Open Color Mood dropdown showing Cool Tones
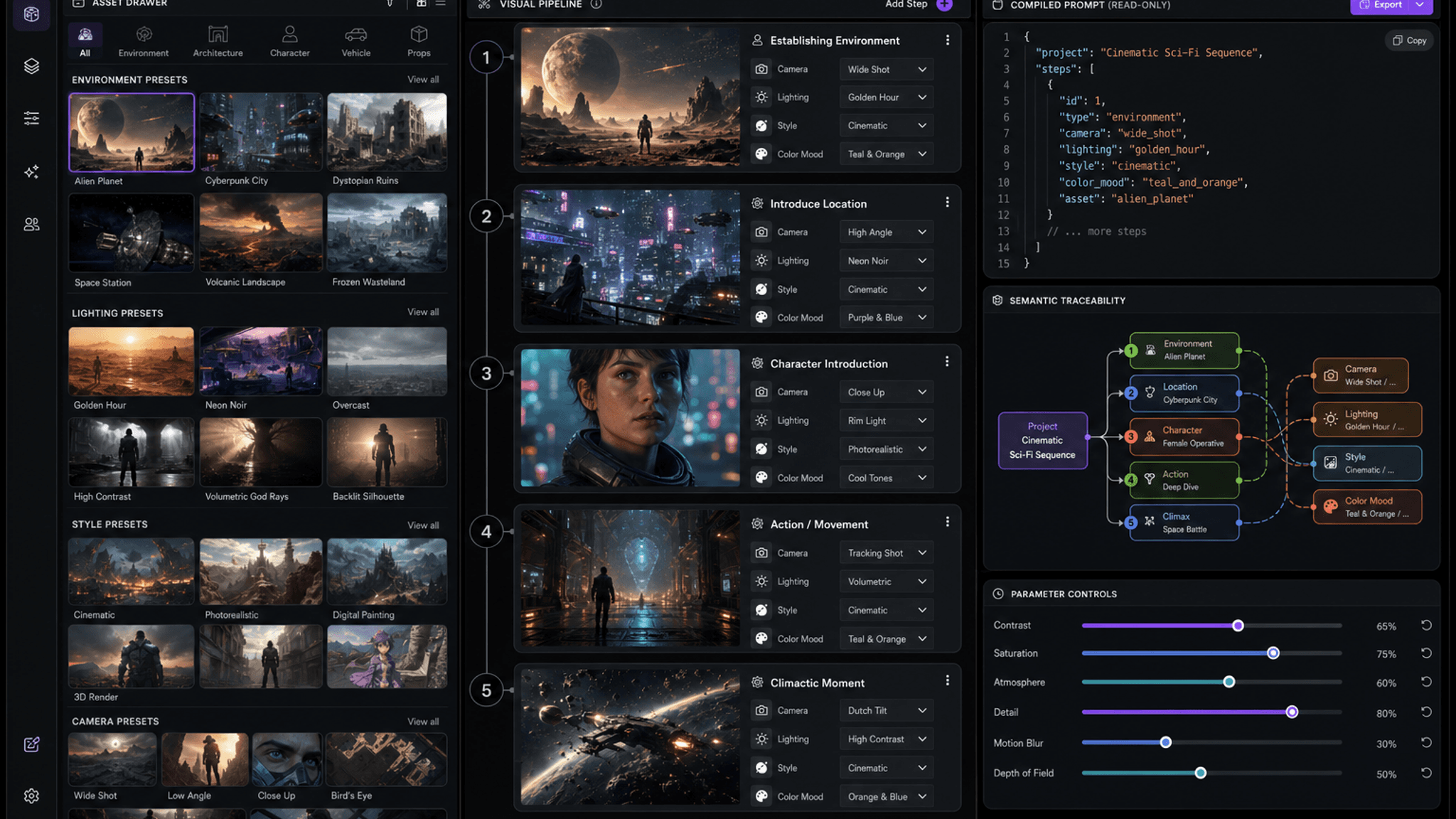The width and height of the screenshot is (1456, 819). tap(886, 478)
